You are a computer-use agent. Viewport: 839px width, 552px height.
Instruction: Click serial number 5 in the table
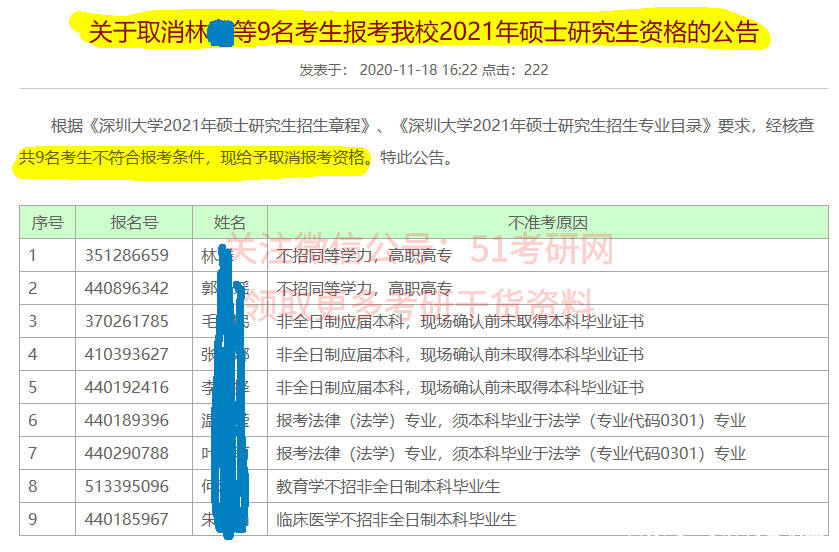[x=33, y=387]
